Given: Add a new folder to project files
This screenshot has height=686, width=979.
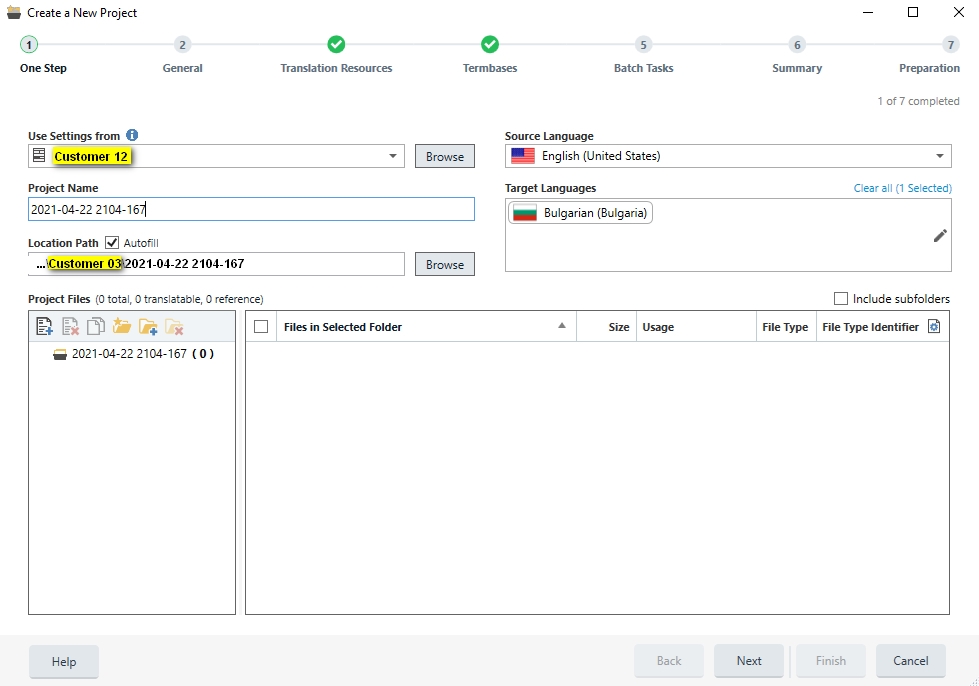Looking at the screenshot, I should (148, 325).
